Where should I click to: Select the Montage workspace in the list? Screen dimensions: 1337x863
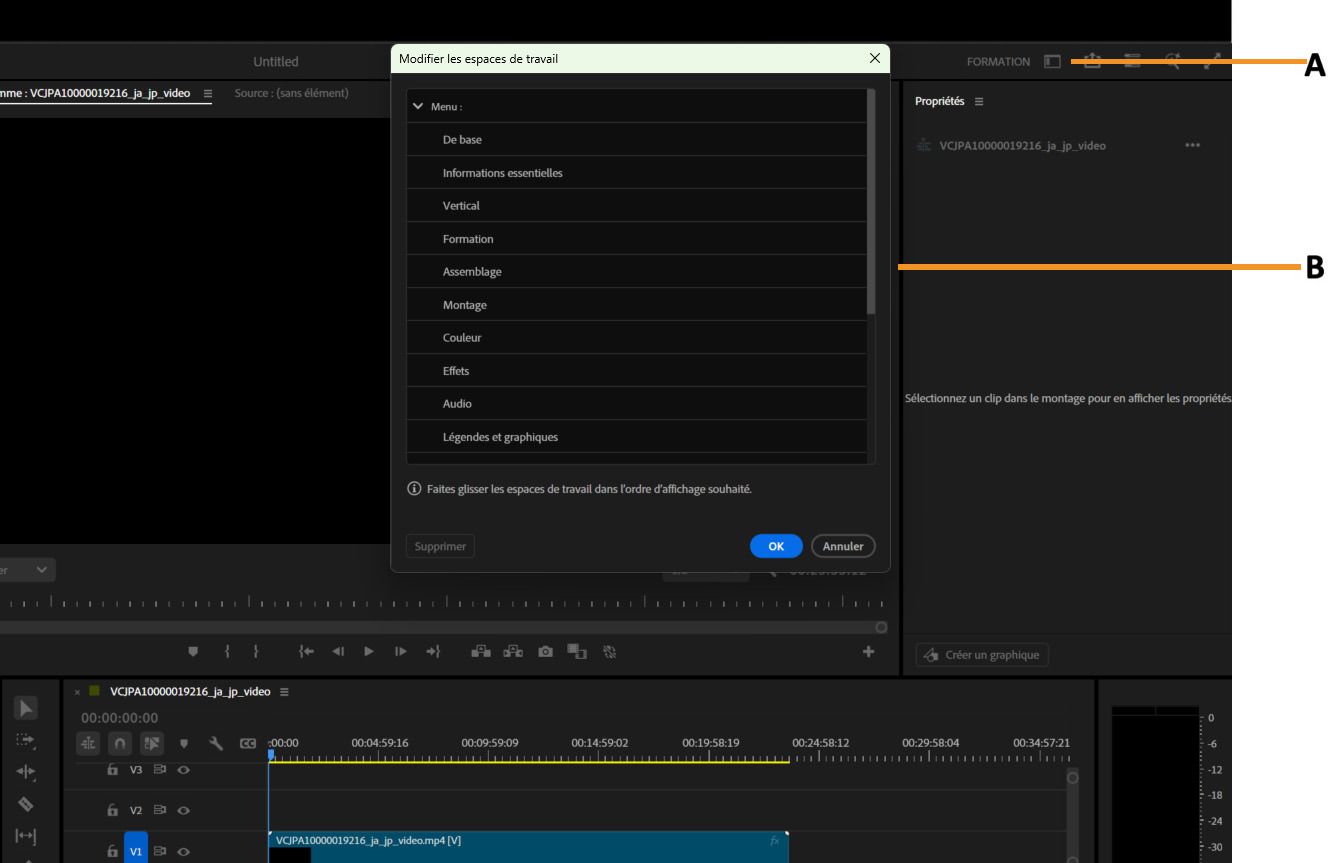pyautogui.click(x=639, y=304)
